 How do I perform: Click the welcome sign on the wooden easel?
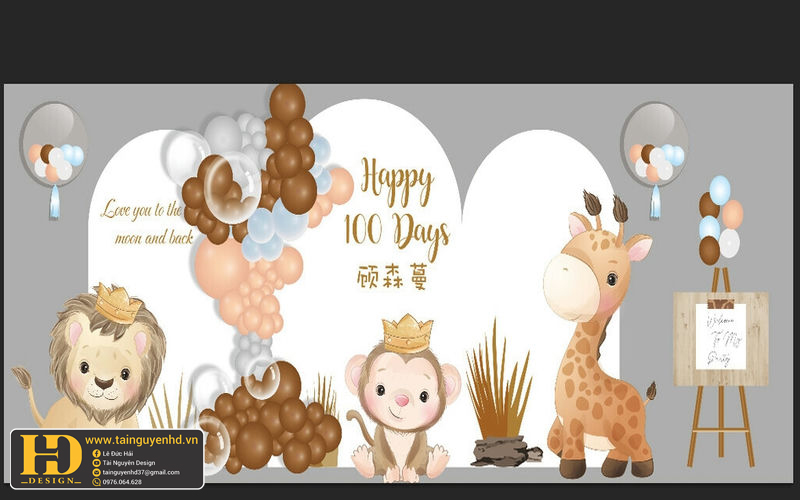coord(720,338)
